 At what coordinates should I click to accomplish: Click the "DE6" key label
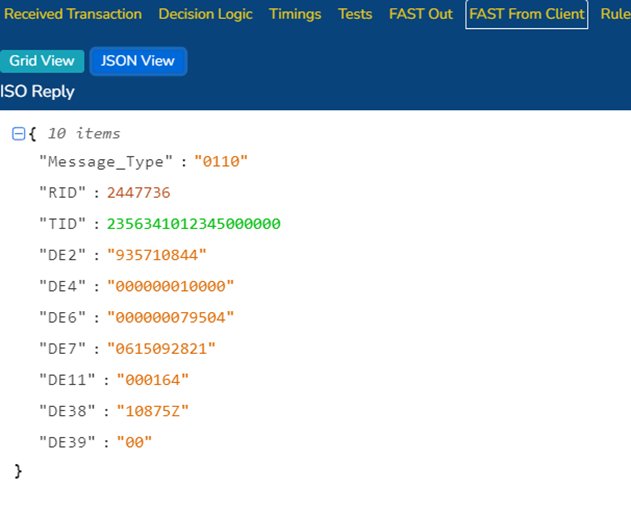[x=62, y=318]
